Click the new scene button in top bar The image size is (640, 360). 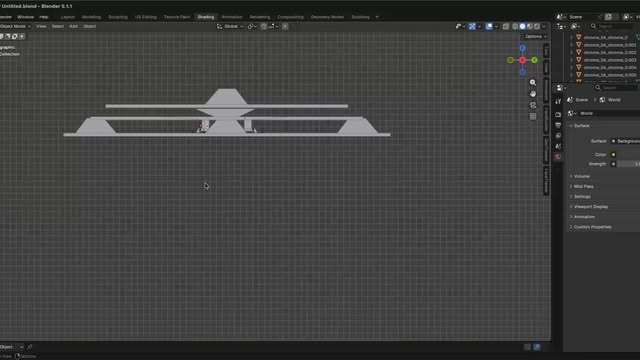point(608,17)
